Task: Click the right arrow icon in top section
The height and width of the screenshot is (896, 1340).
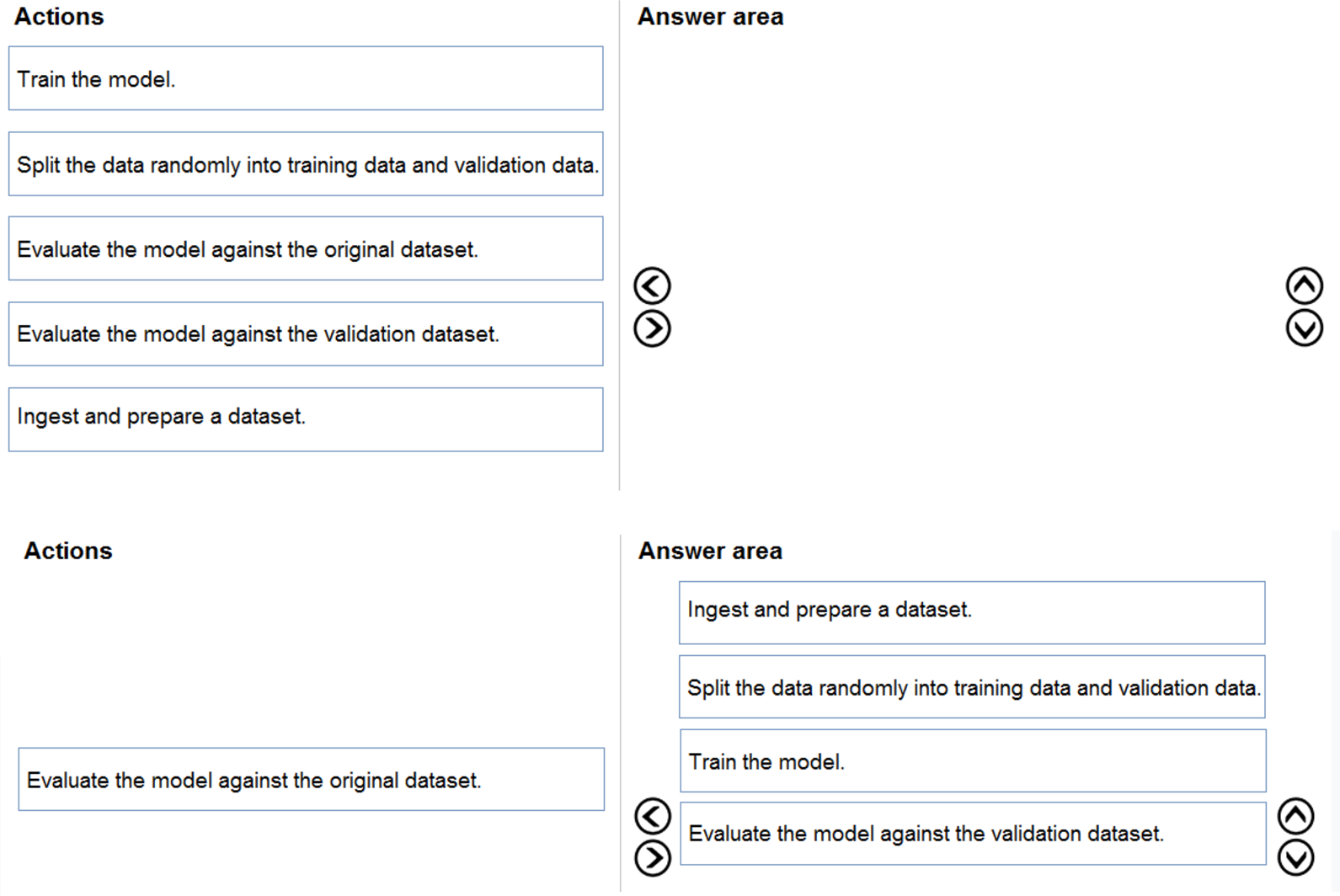Action: pos(649,328)
